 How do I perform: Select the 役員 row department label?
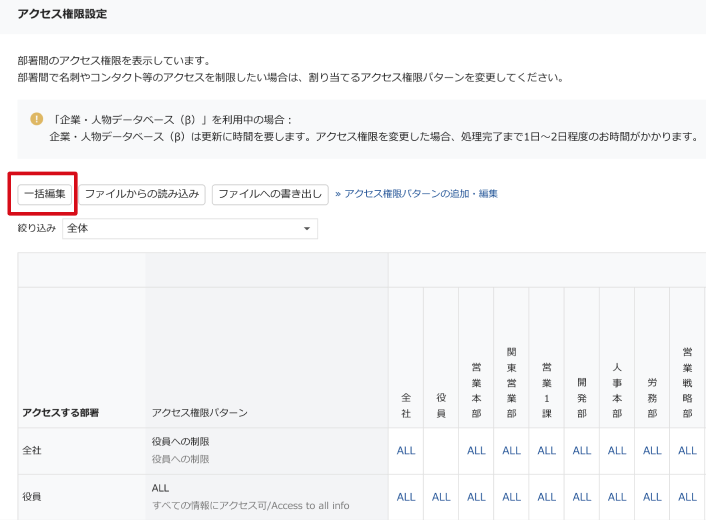pyautogui.click(x=32, y=497)
